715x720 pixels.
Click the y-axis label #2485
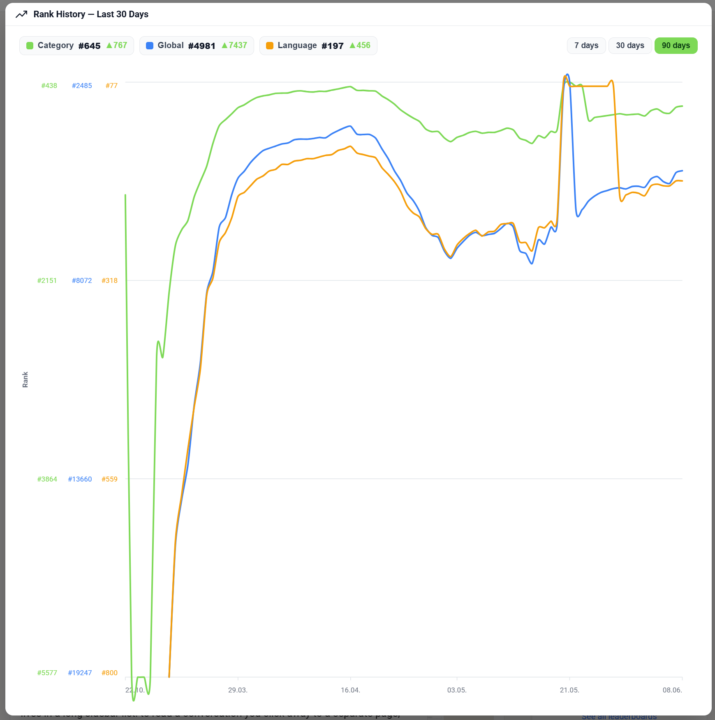82,85
